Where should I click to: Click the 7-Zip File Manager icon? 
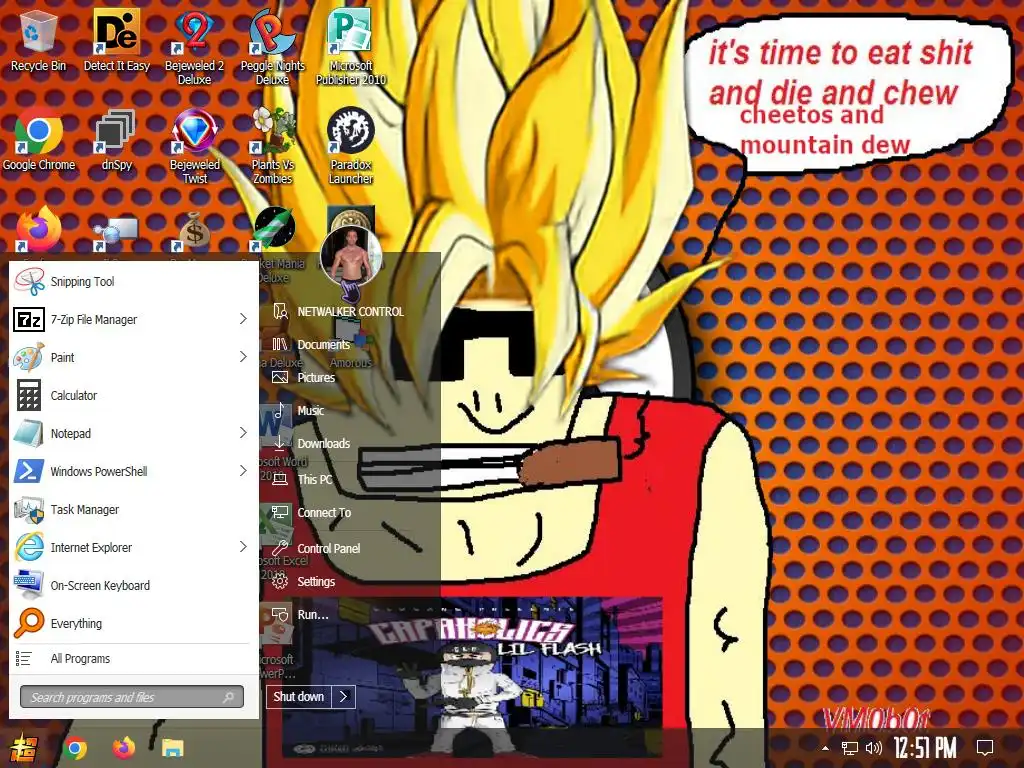29,319
